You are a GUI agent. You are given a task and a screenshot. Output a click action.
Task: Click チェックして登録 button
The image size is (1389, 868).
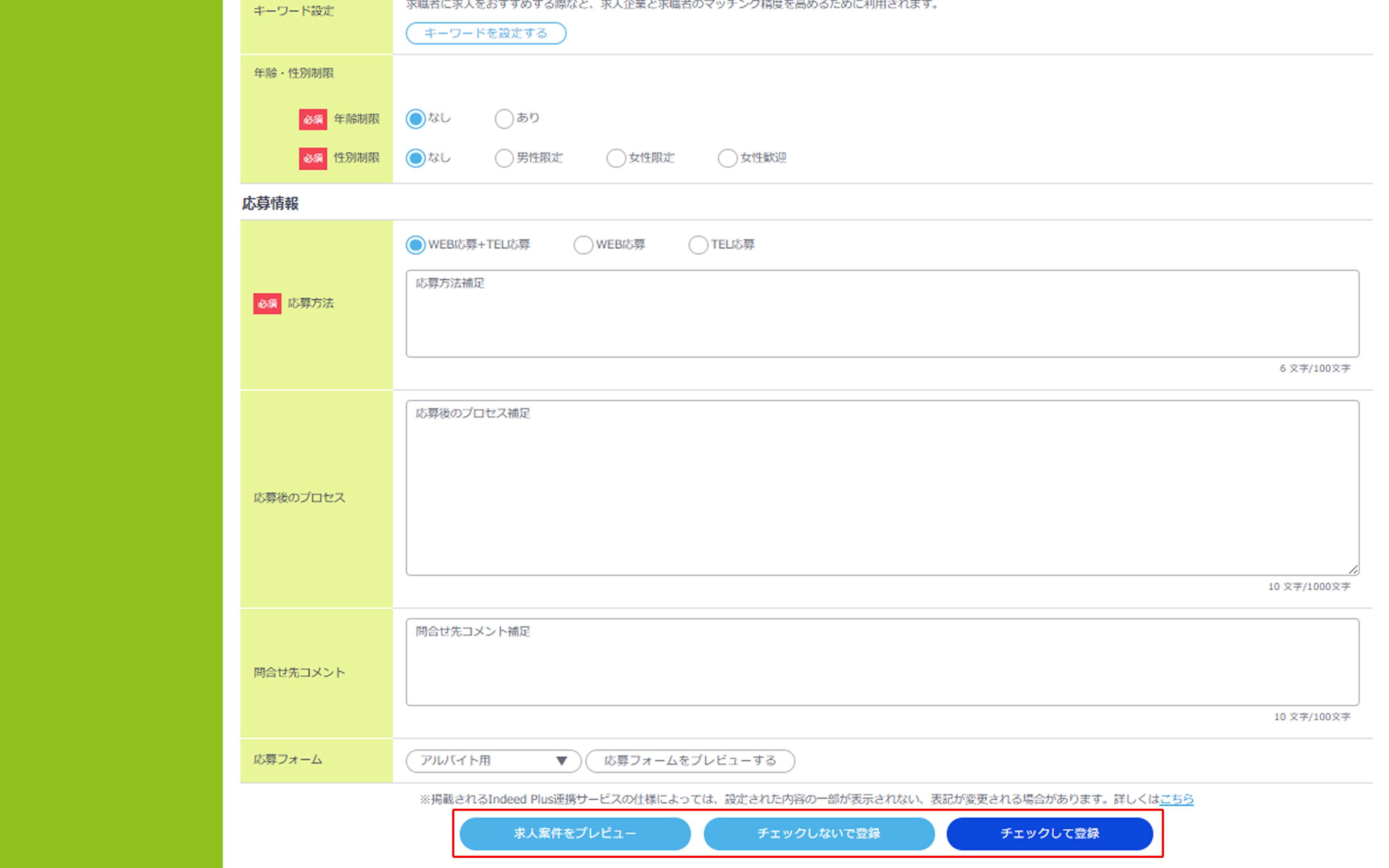pos(1049,834)
